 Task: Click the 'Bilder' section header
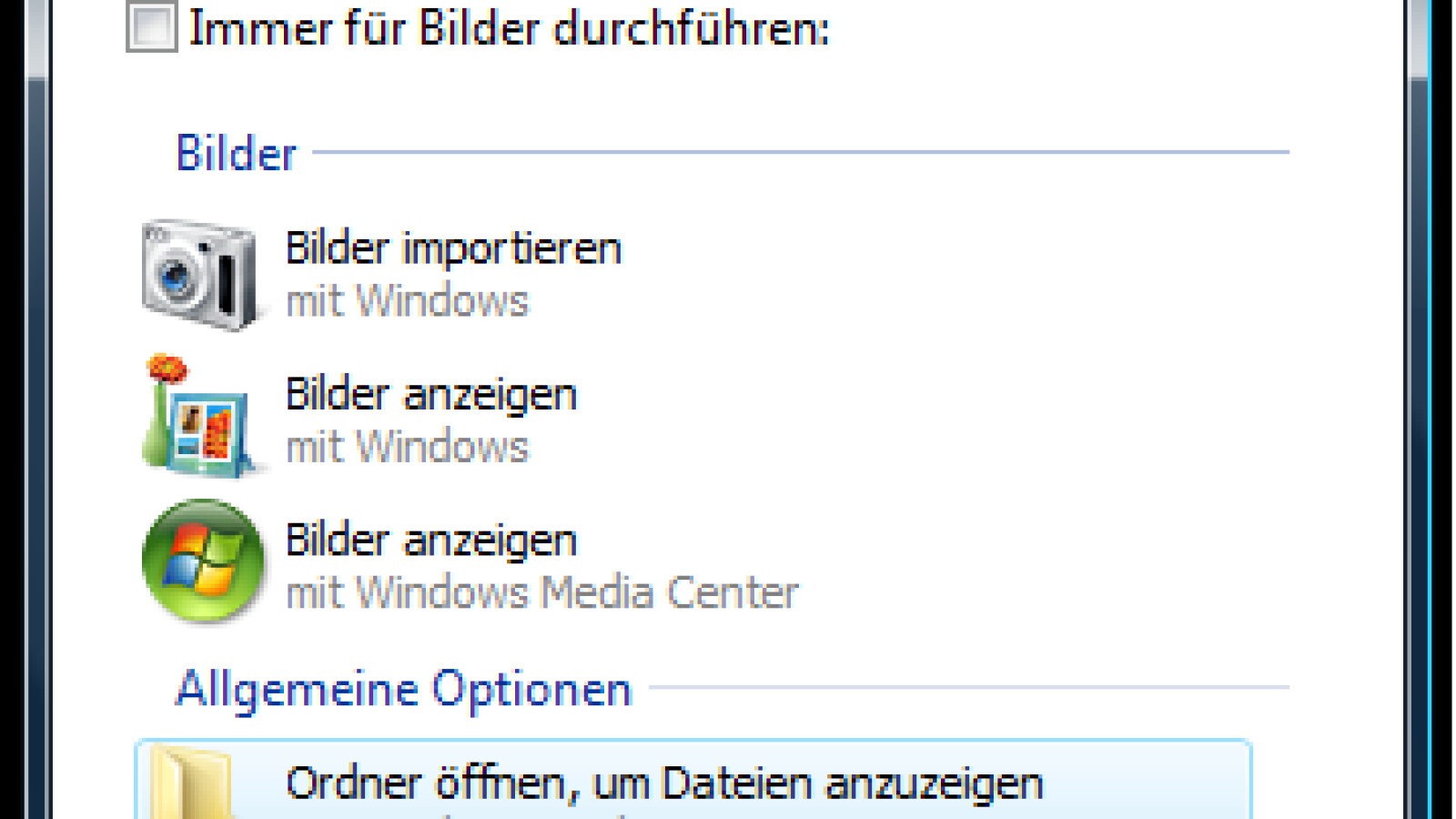coord(236,153)
